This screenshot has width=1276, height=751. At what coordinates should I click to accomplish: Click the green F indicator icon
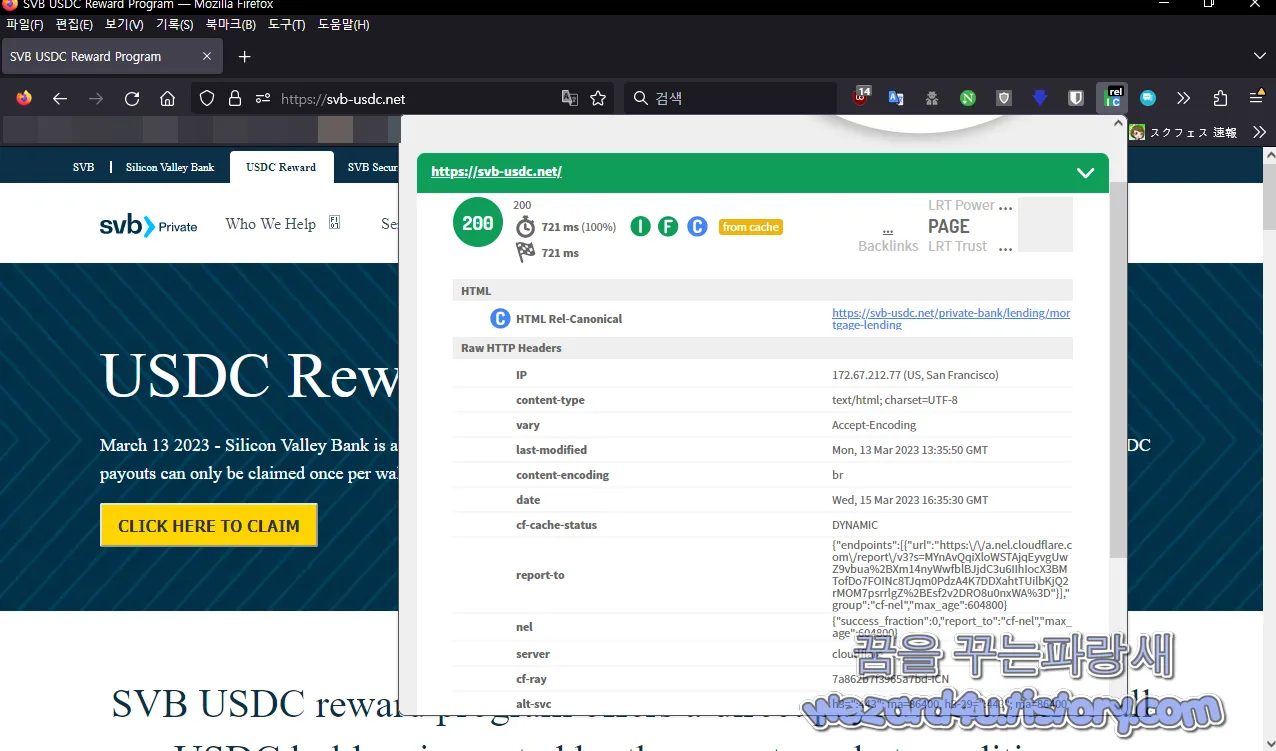point(668,227)
